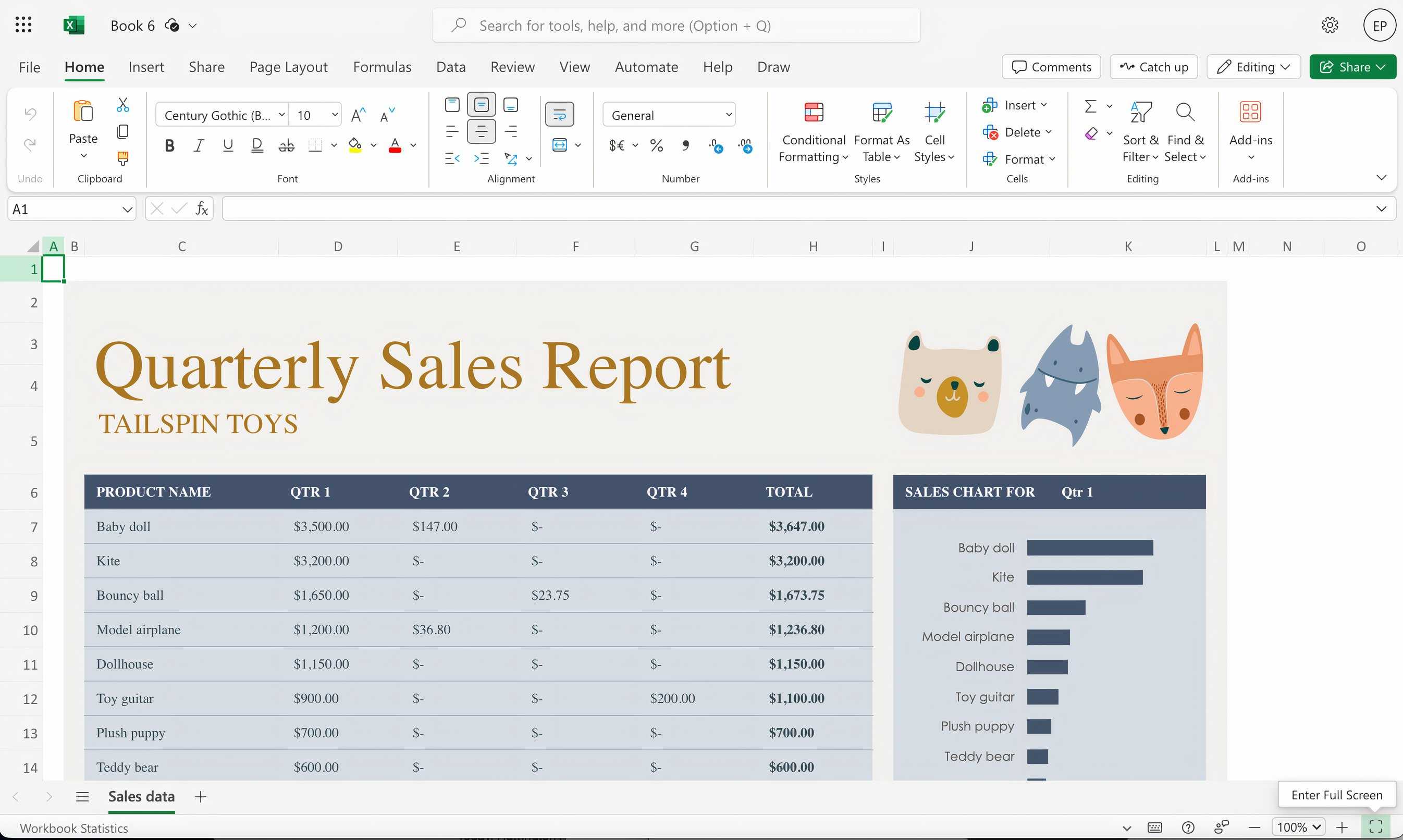Toggle Strikethrough formatting
The width and height of the screenshot is (1403, 840).
pos(286,146)
